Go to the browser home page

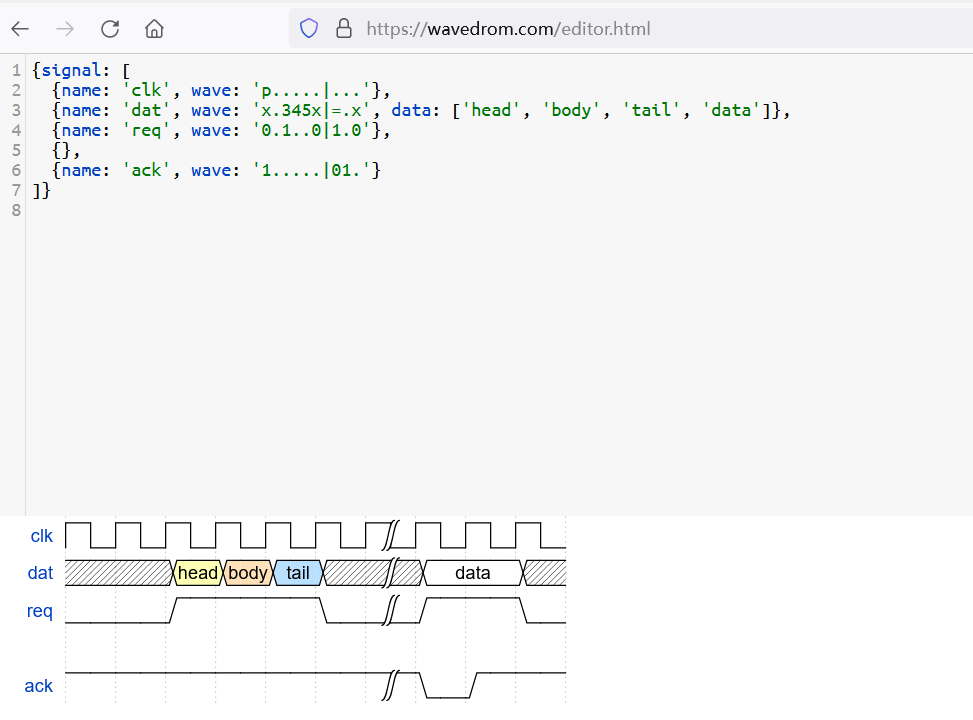pos(154,29)
